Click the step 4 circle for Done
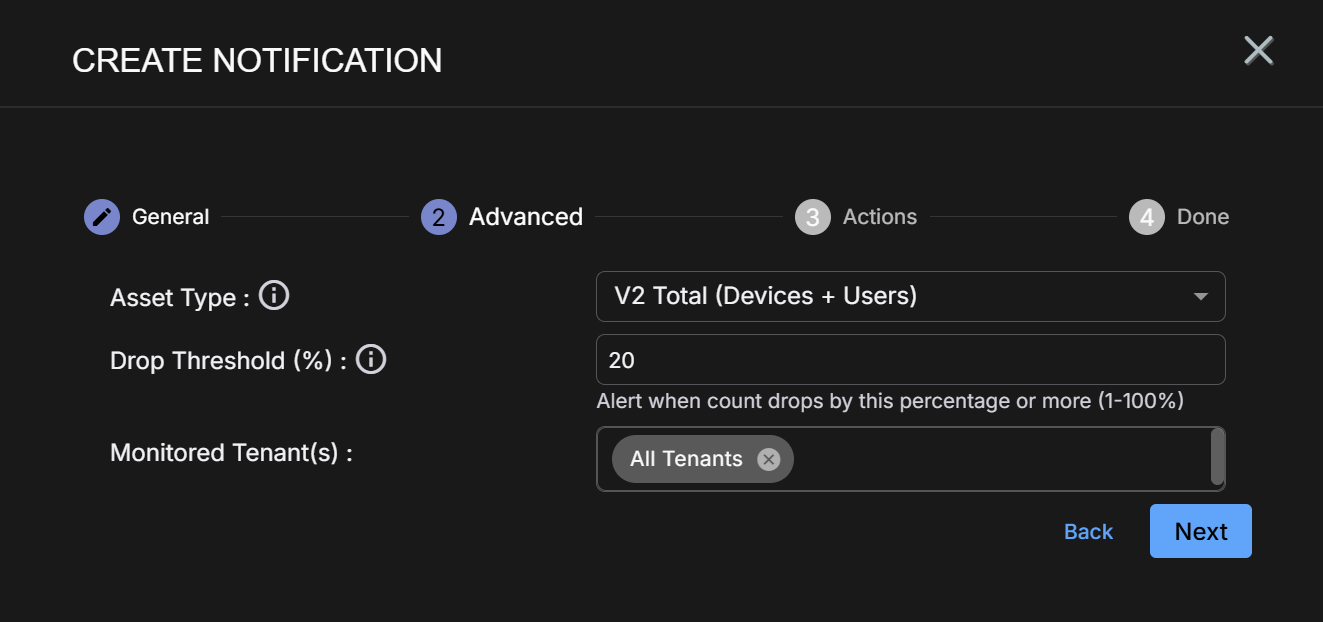The height and width of the screenshot is (622, 1323). pos(1147,217)
